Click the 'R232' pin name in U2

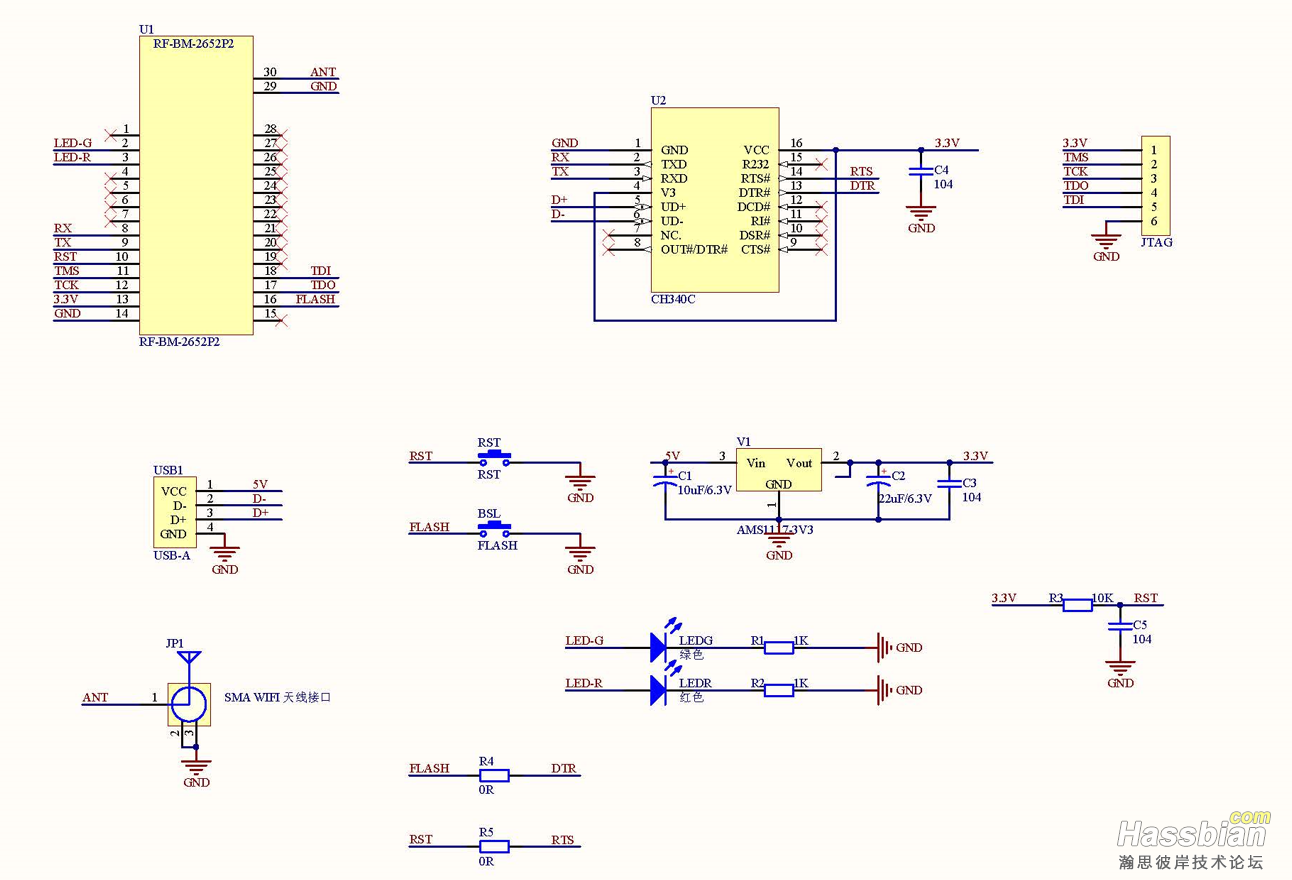(756, 164)
